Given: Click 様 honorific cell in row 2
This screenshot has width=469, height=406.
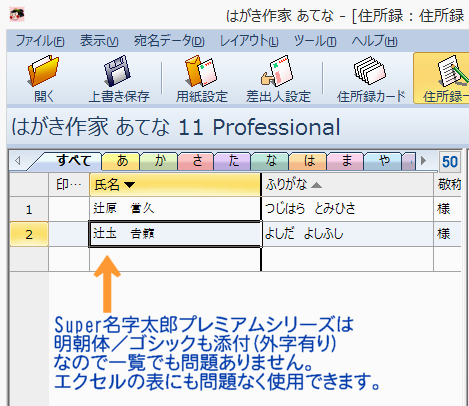Looking at the screenshot, I should pos(448,234).
